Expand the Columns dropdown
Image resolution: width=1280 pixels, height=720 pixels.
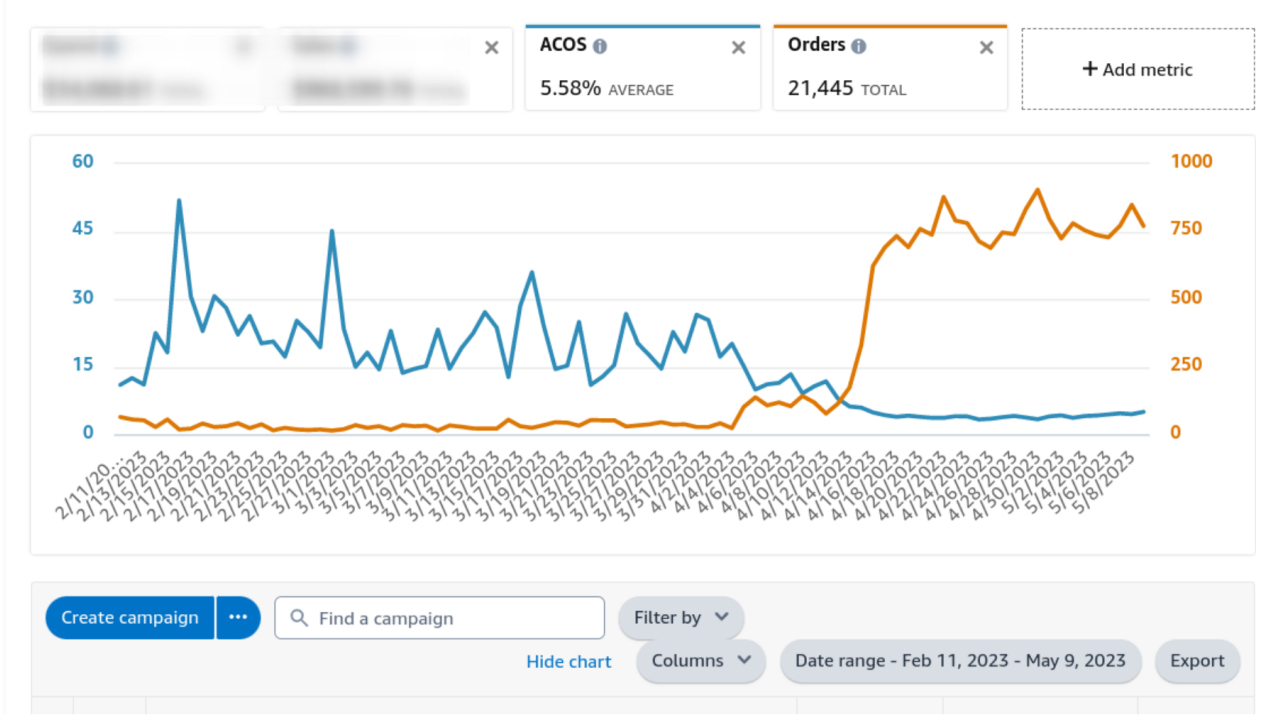point(700,661)
